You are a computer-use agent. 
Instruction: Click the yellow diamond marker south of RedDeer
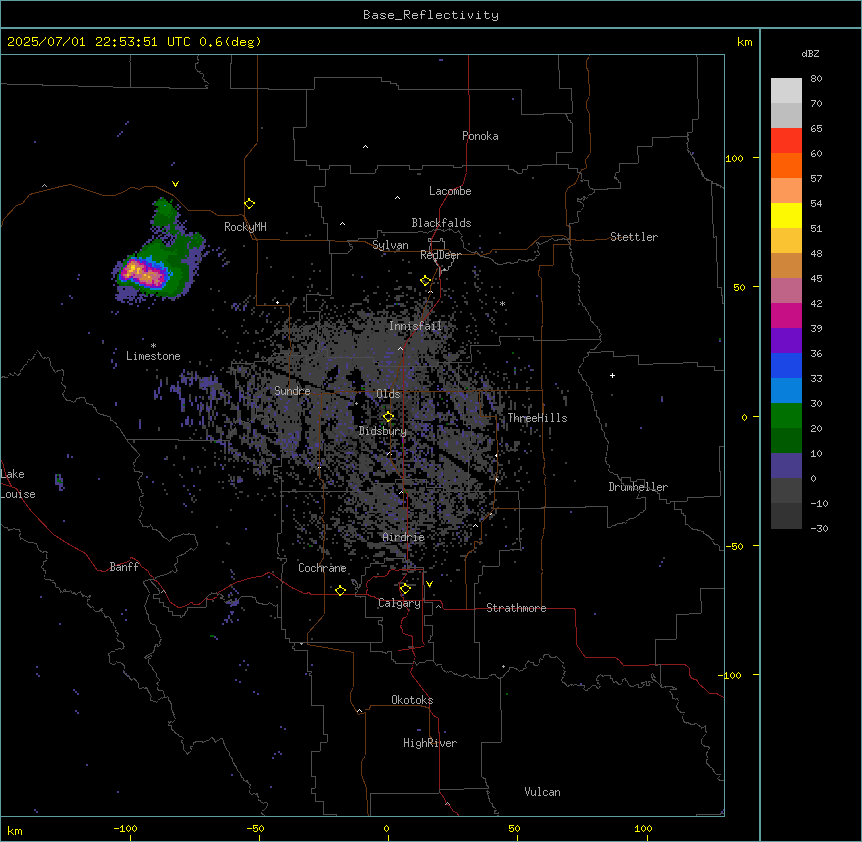pos(426,281)
